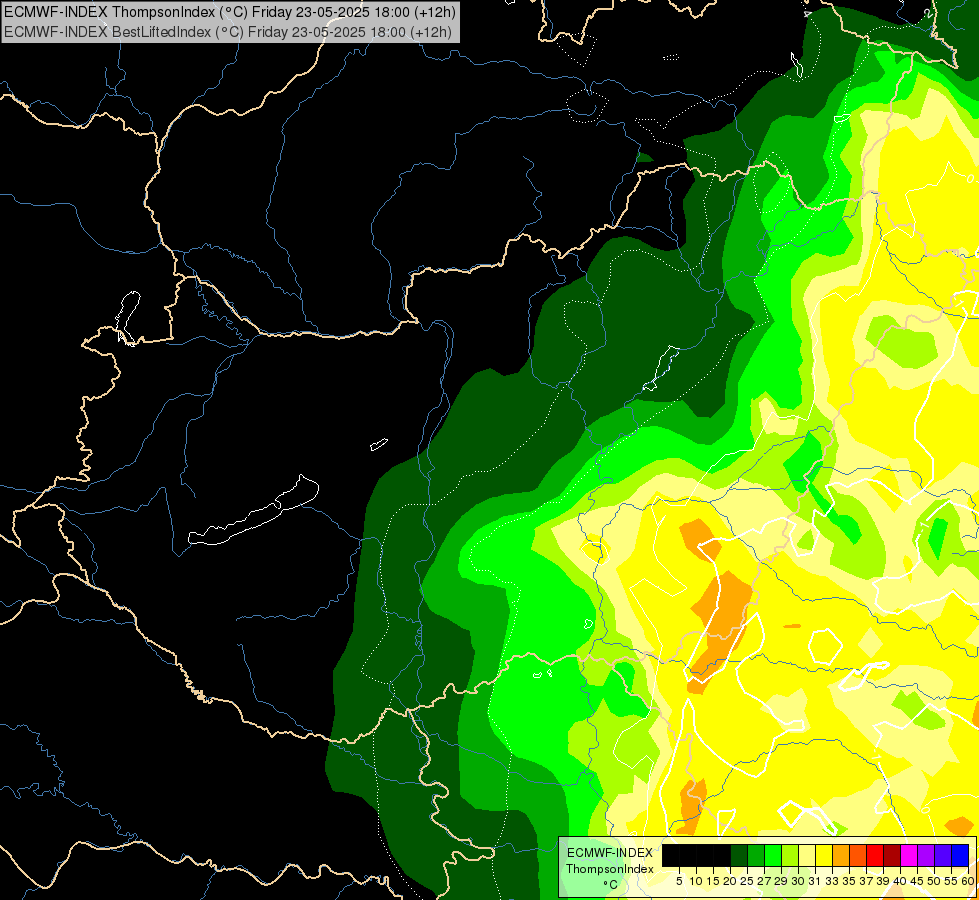
Task: Click the legend value label 60
Action: pyautogui.click(x=968, y=881)
